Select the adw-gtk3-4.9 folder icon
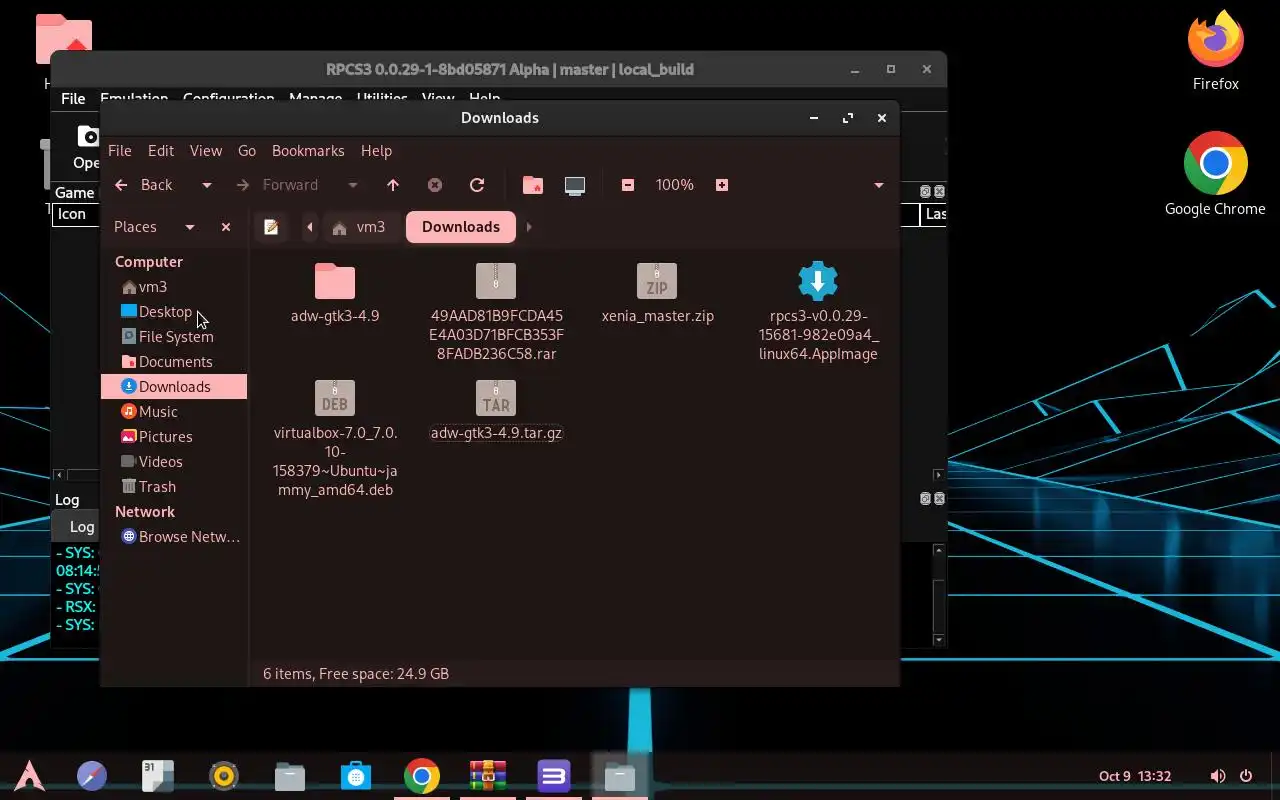Viewport: 1280px width, 800px height. tap(335, 281)
